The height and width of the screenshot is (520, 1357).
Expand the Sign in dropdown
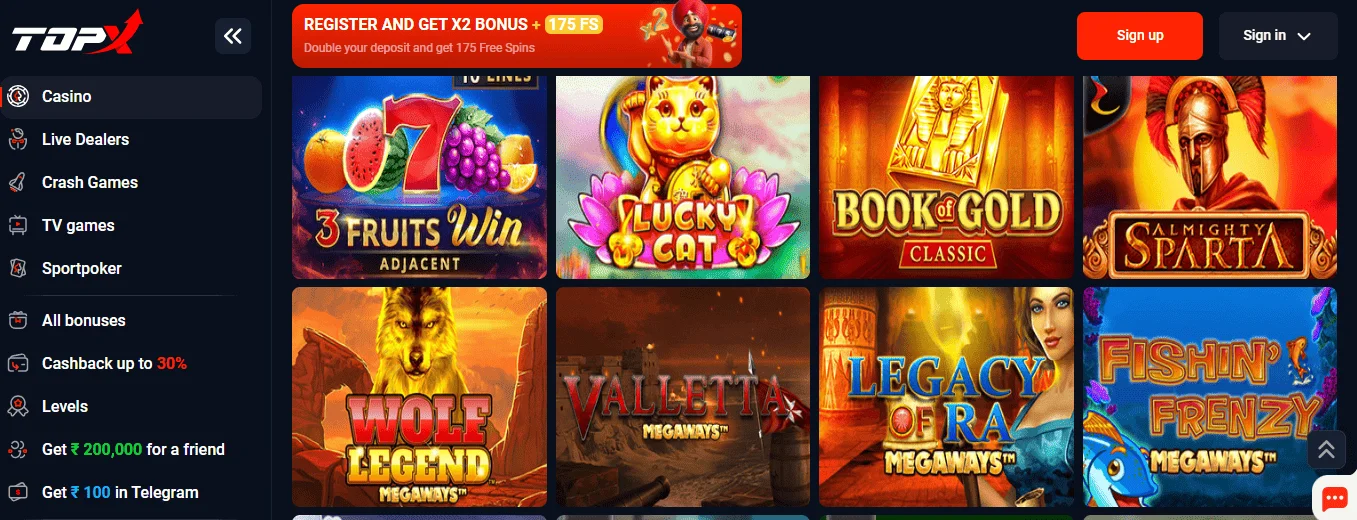point(1277,36)
